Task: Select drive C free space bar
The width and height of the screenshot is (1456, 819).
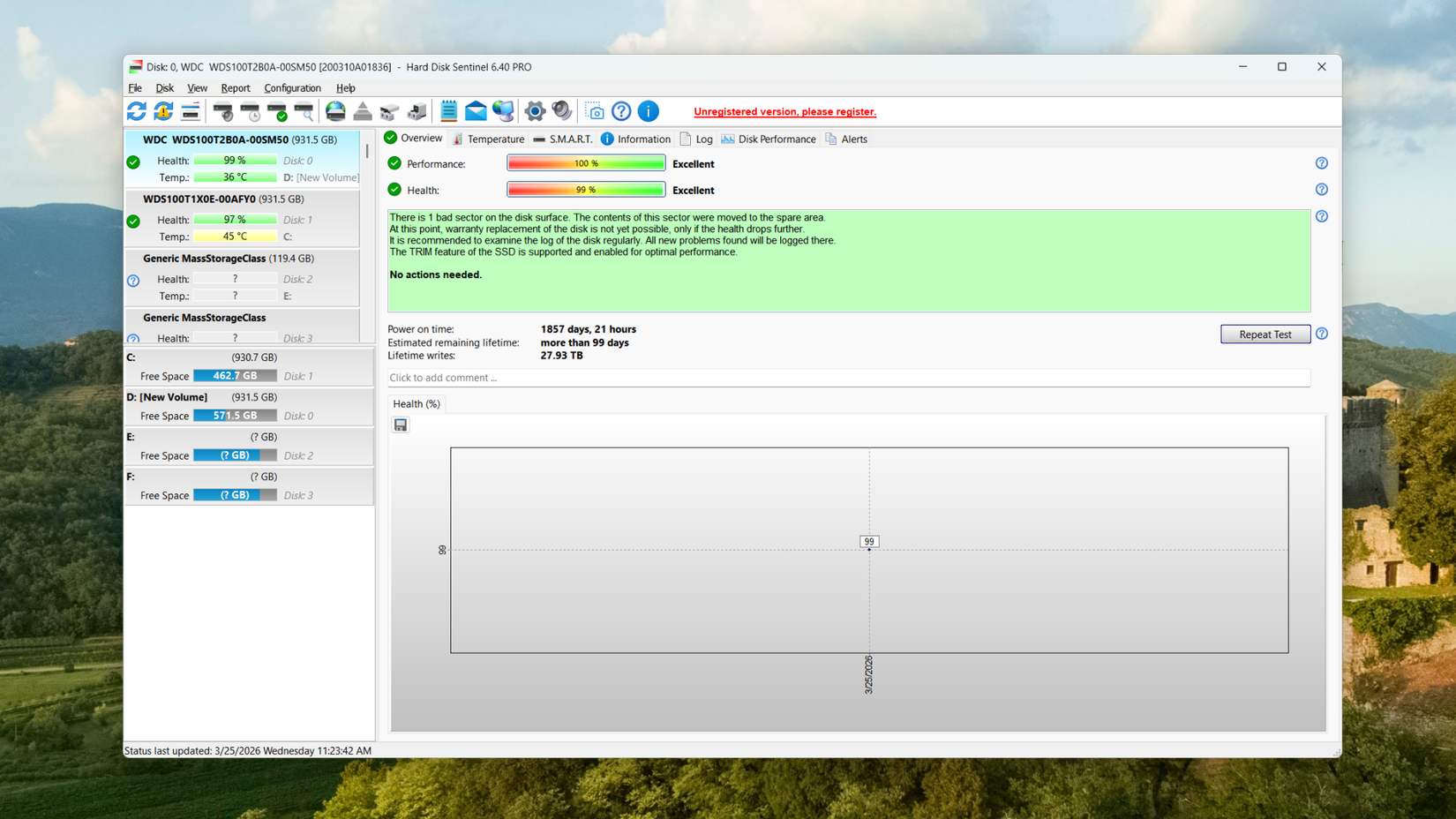Action: point(235,375)
